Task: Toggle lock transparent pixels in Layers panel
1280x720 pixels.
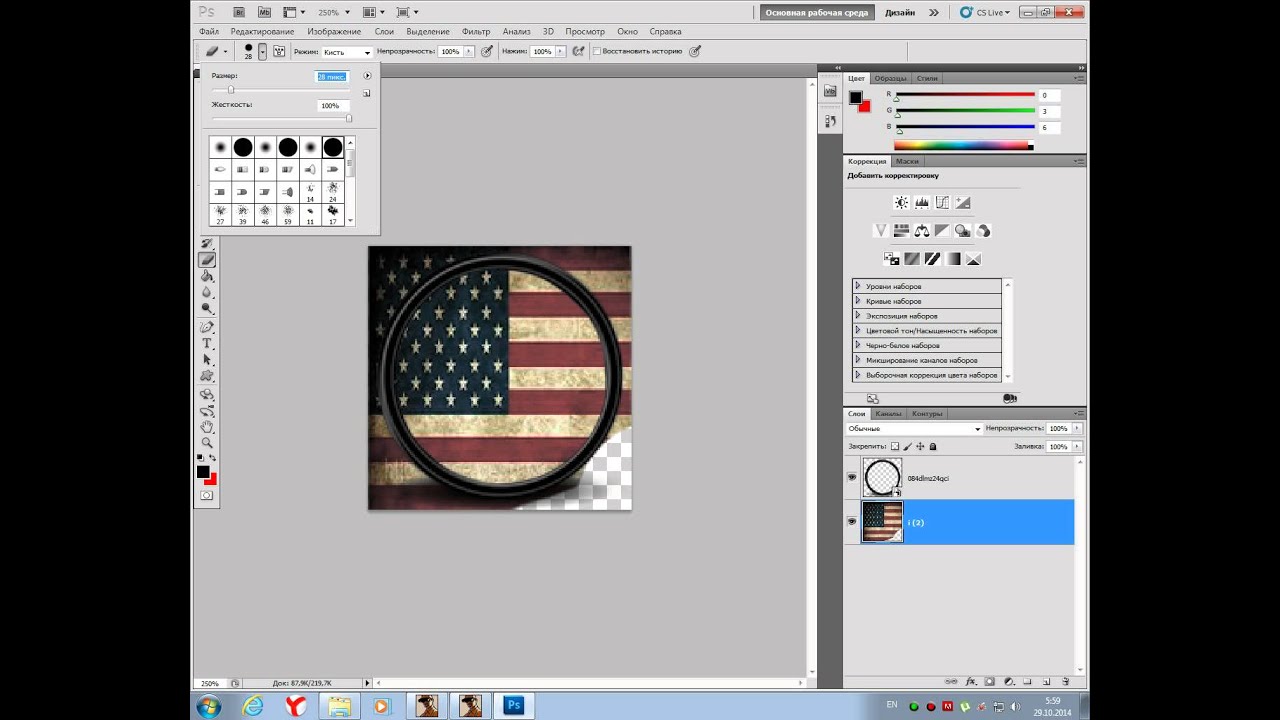Action: (895, 446)
